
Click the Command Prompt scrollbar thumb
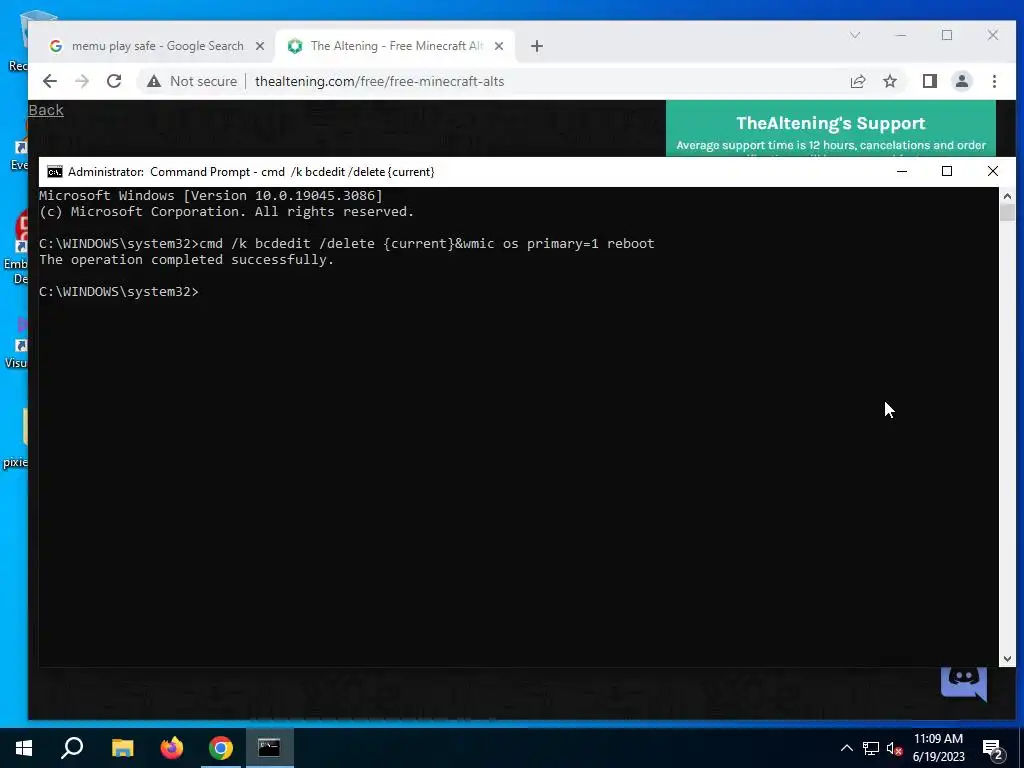(x=1007, y=212)
